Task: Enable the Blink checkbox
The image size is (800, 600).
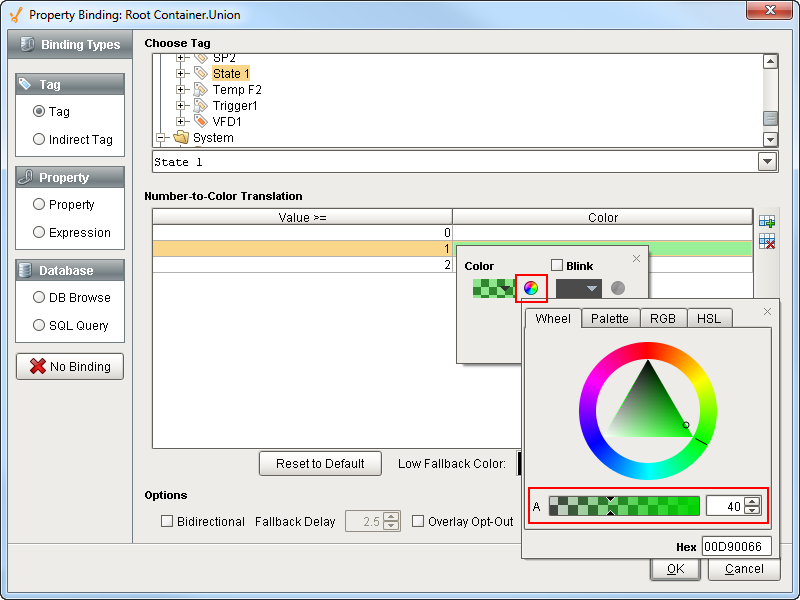Action: pos(558,266)
